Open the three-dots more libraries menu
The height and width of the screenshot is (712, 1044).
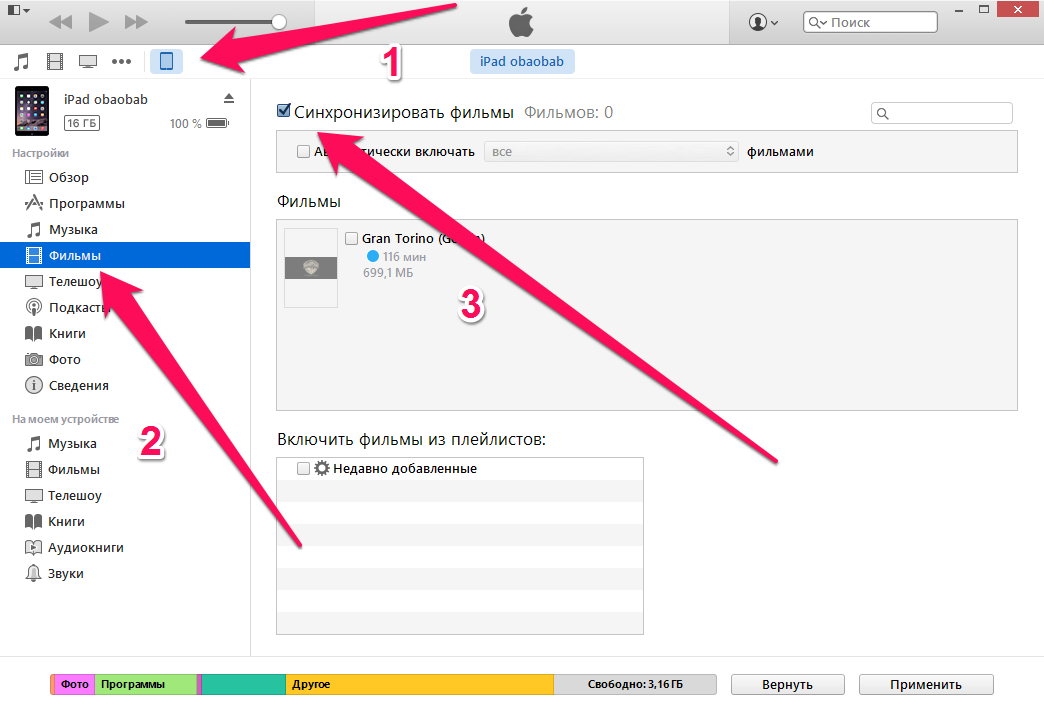click(121, 62)
